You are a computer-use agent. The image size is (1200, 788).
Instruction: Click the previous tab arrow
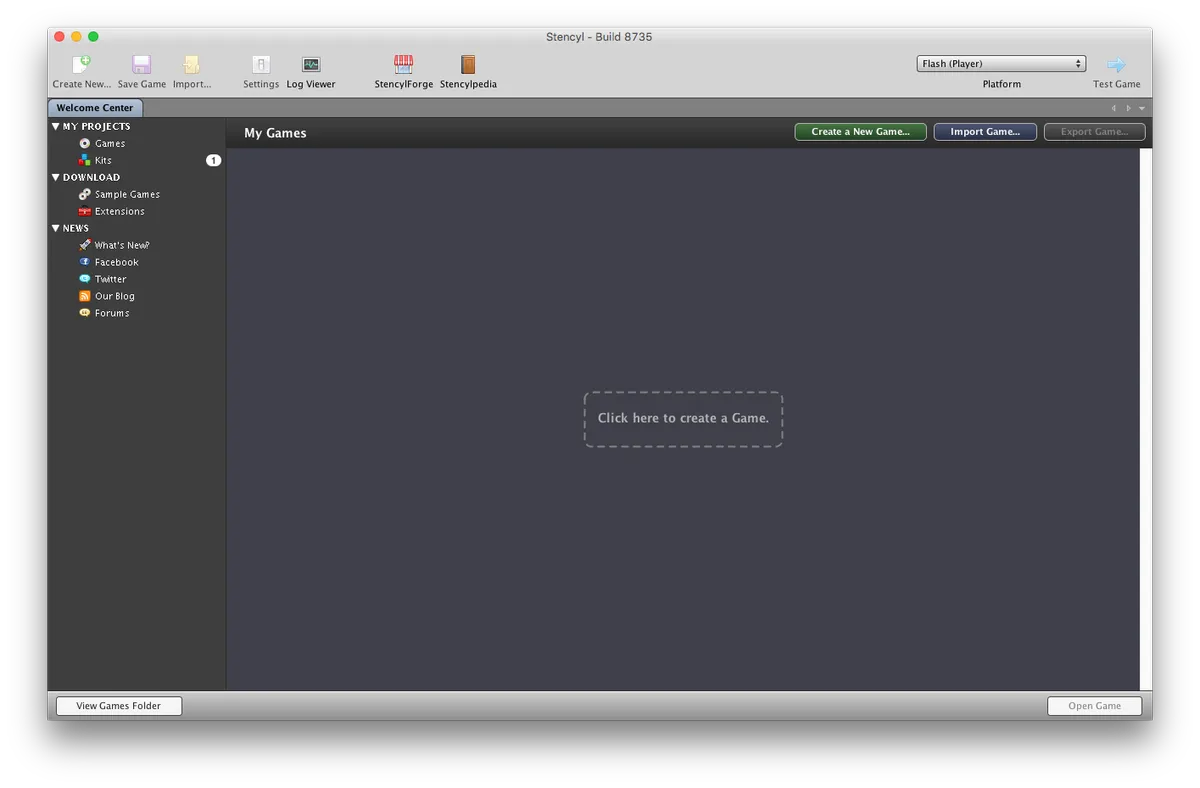tap(1114, 108)
